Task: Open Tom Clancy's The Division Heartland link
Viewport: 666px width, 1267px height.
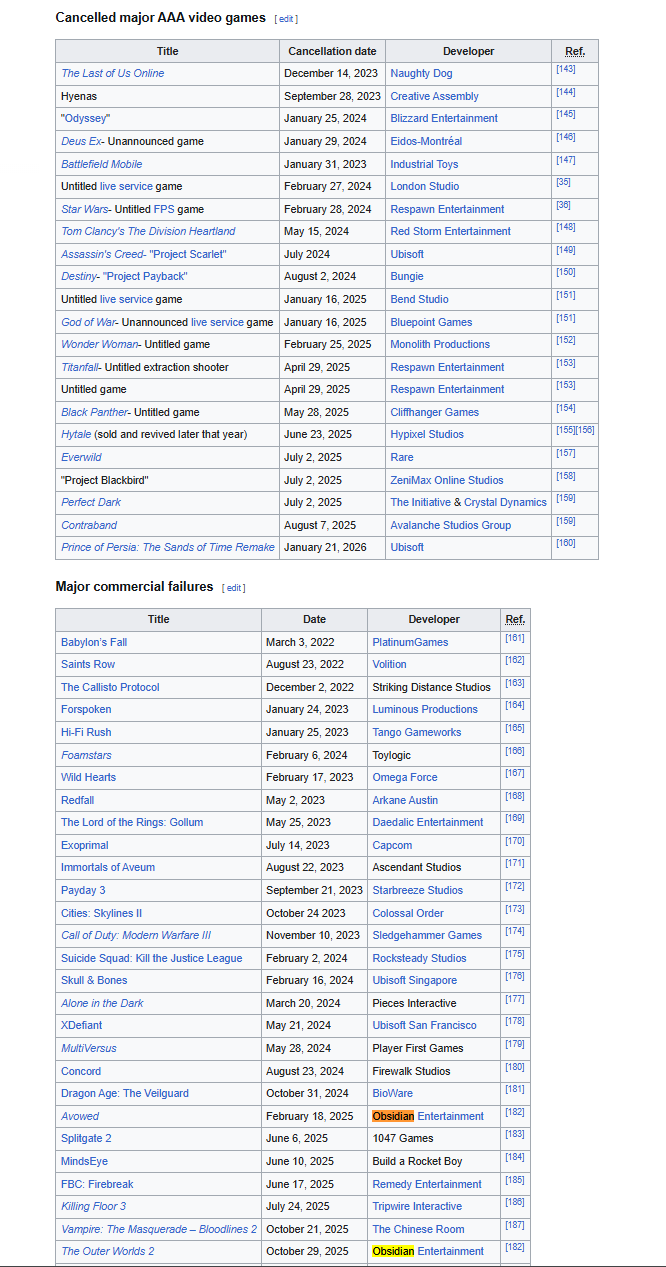Action: coord(148,231)
